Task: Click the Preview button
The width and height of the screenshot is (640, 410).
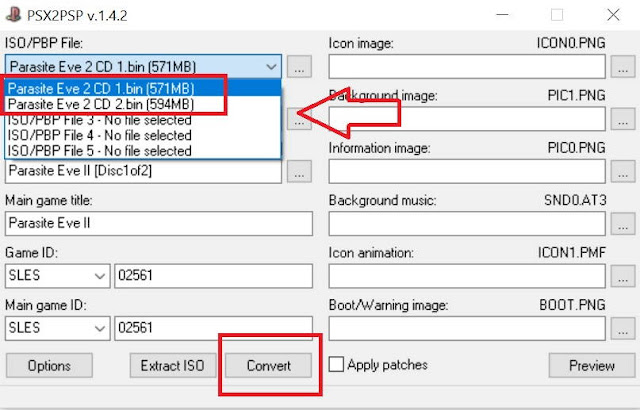Action: (x=592, y=365)
